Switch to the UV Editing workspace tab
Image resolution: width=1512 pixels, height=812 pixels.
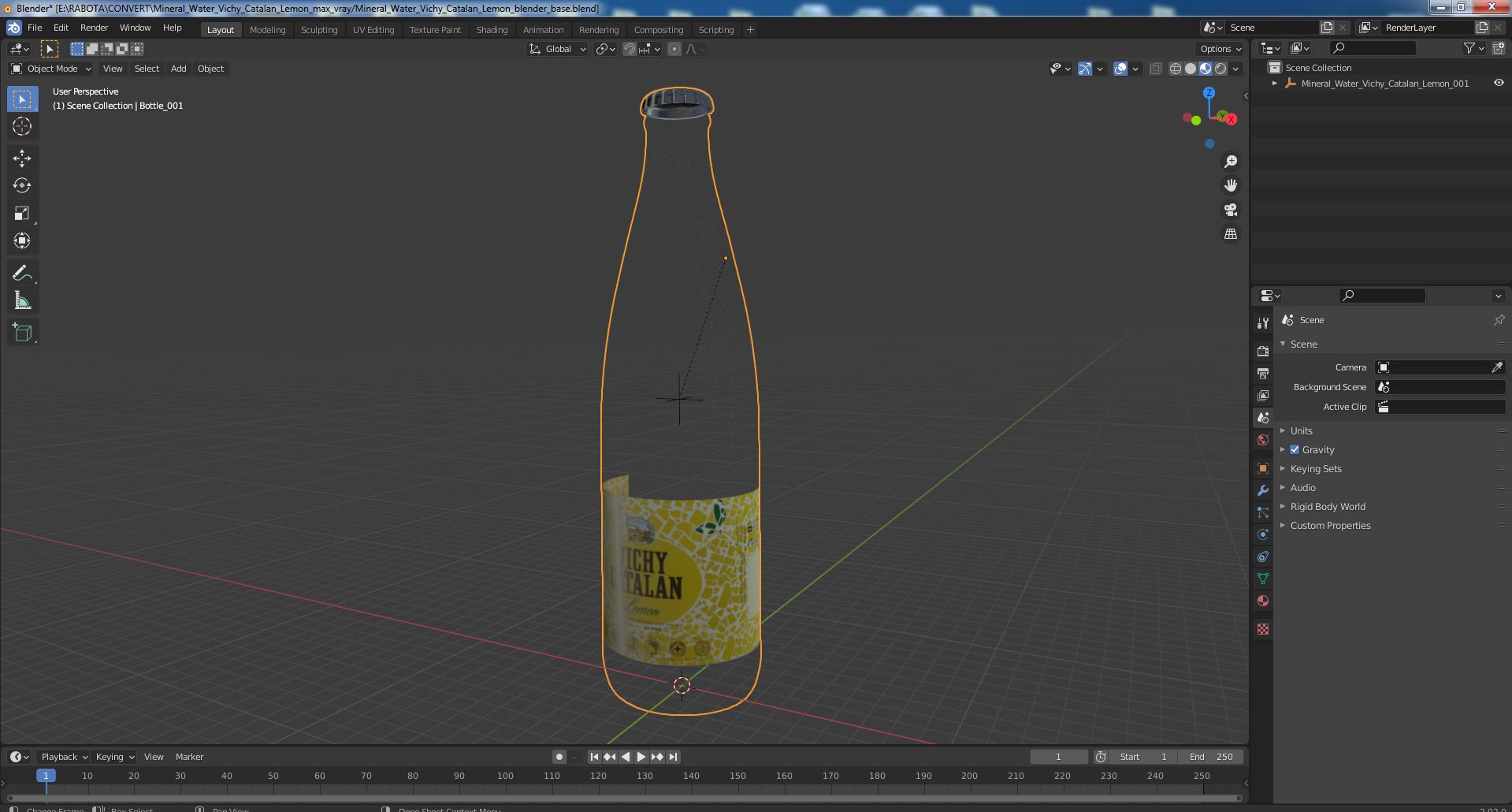click(x=373, y=30)
